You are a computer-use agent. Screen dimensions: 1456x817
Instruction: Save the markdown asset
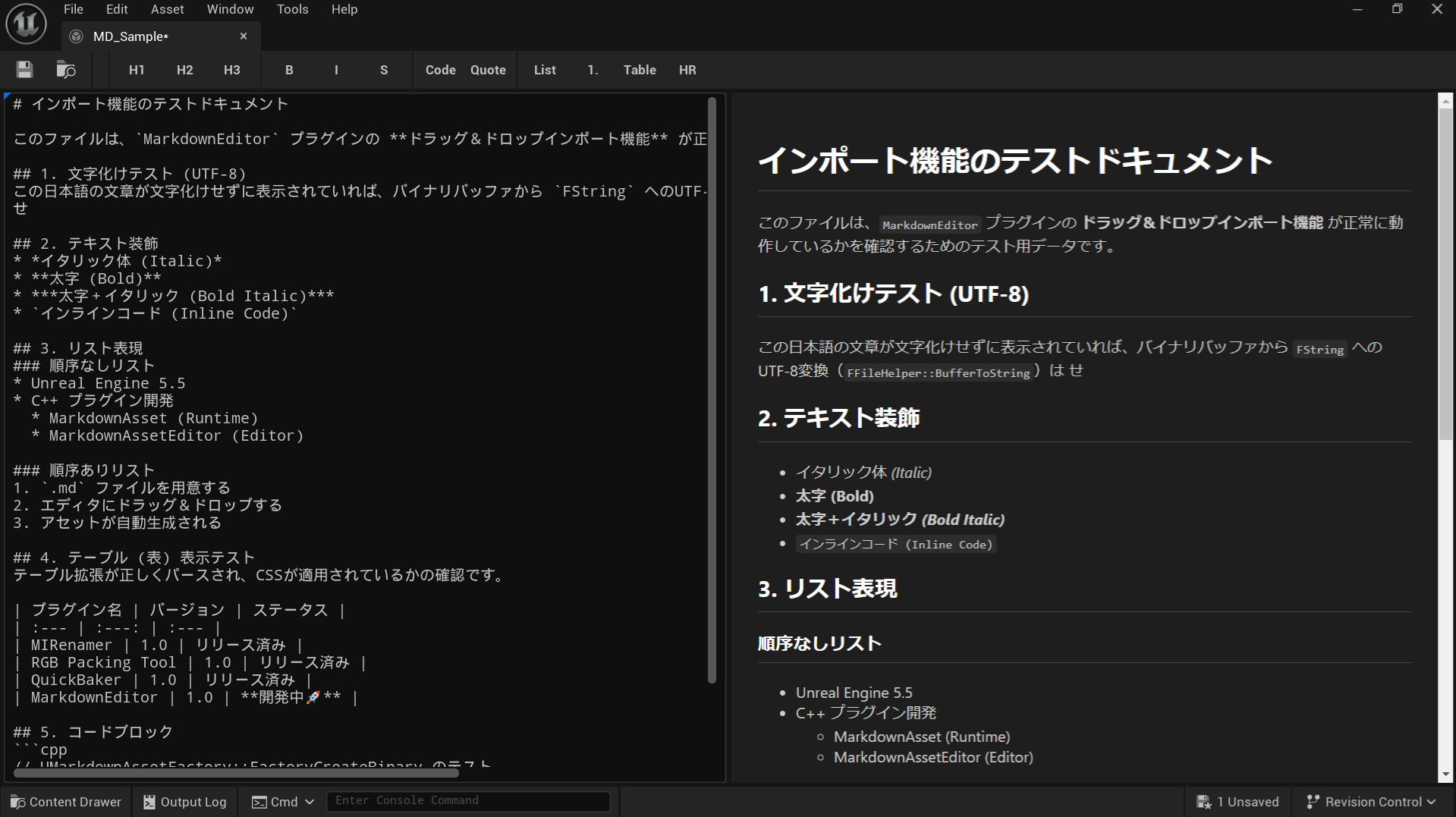click(24, 69)
